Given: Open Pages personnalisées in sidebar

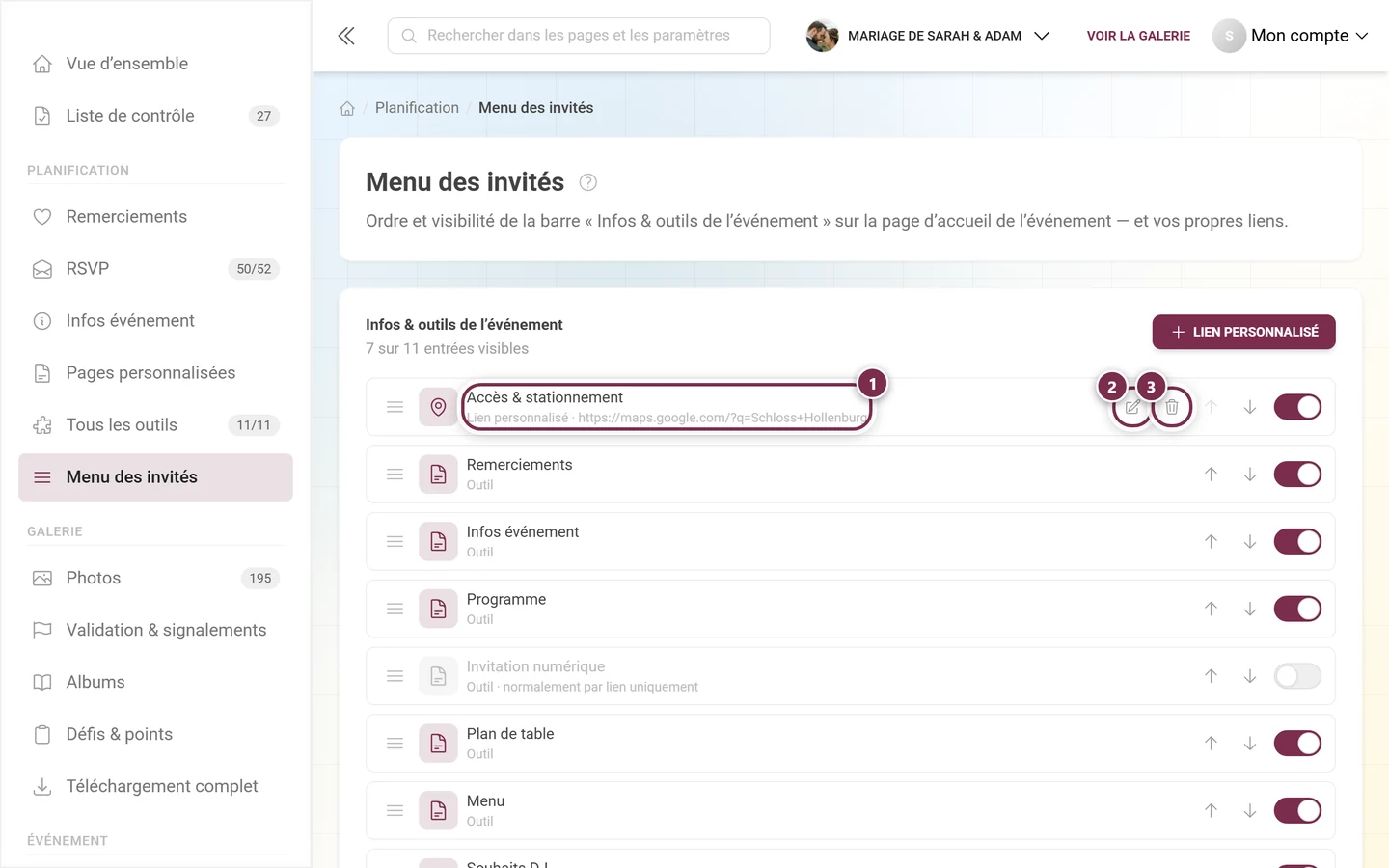Looking at the screenshot, I should (x=155, y=373).
